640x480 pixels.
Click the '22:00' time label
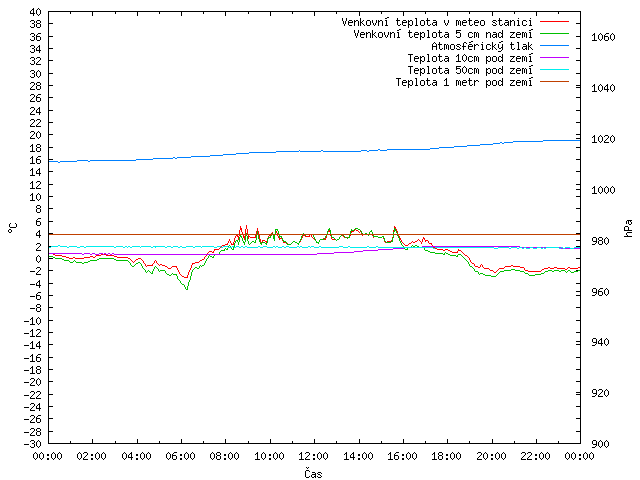click(536, 456)
